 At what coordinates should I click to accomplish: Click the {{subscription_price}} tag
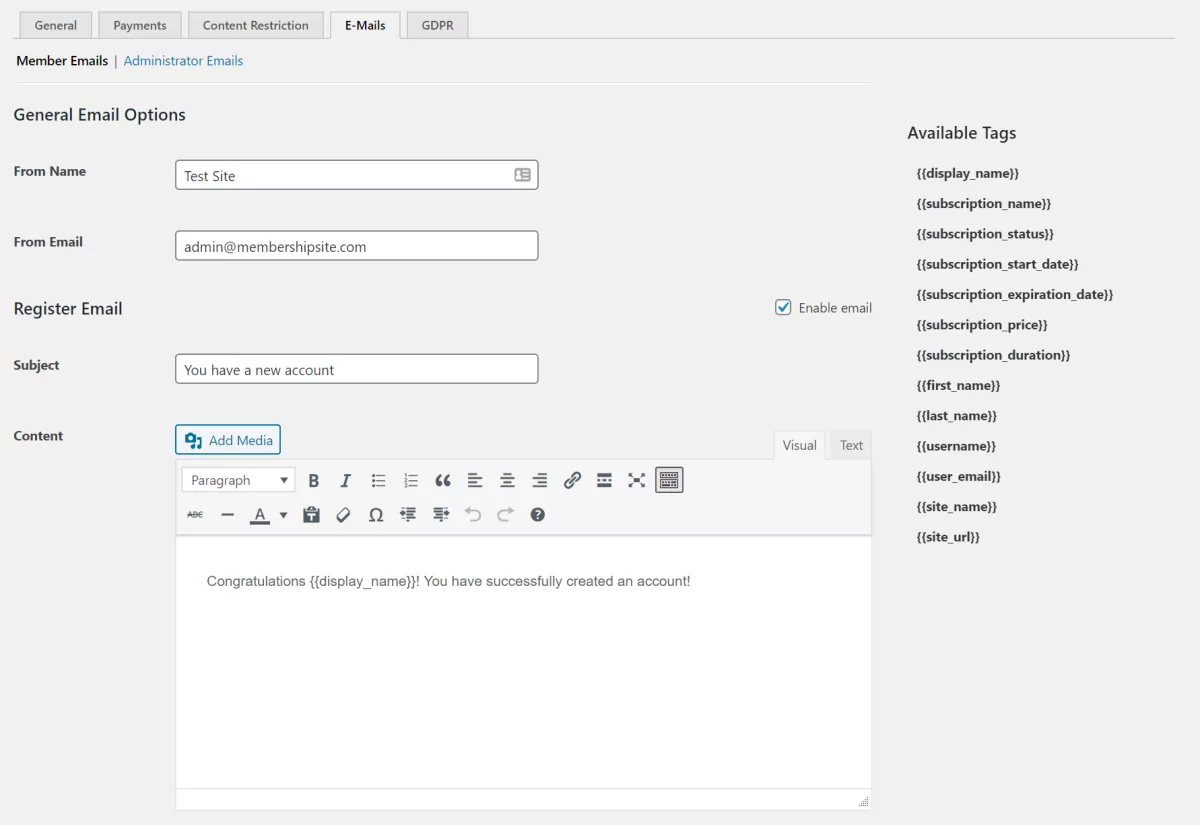982,325
